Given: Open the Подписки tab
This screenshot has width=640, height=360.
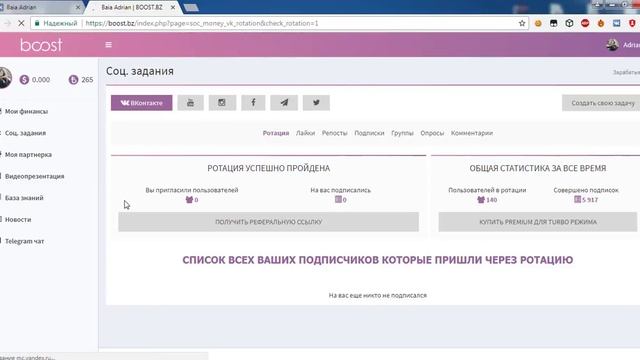Looking at the screenshot, I should point(369,133).
